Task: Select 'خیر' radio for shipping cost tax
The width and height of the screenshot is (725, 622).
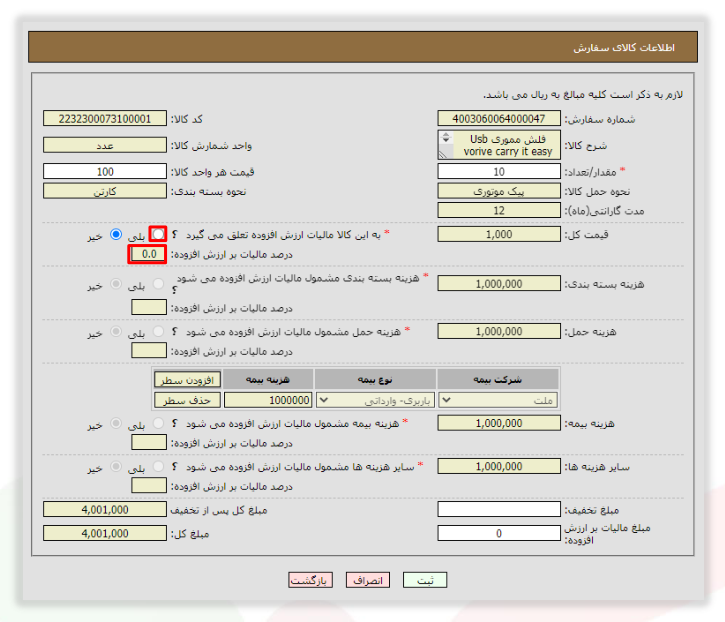Action: (116, 331)
